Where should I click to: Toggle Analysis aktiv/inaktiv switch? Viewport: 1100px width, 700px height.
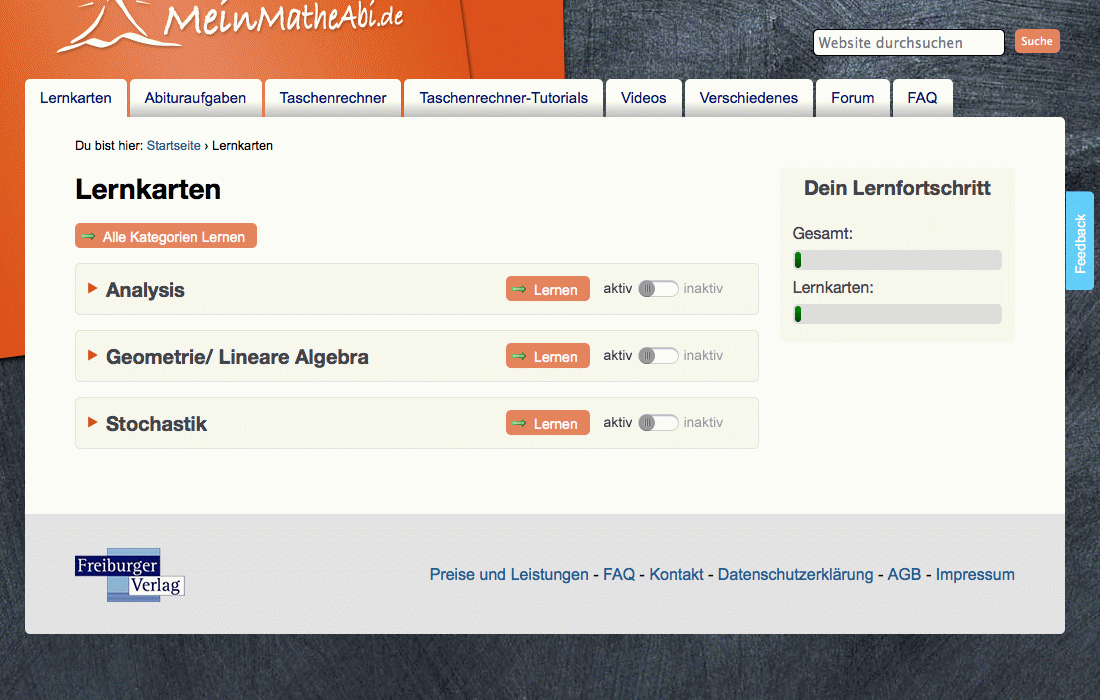(658, 289)
